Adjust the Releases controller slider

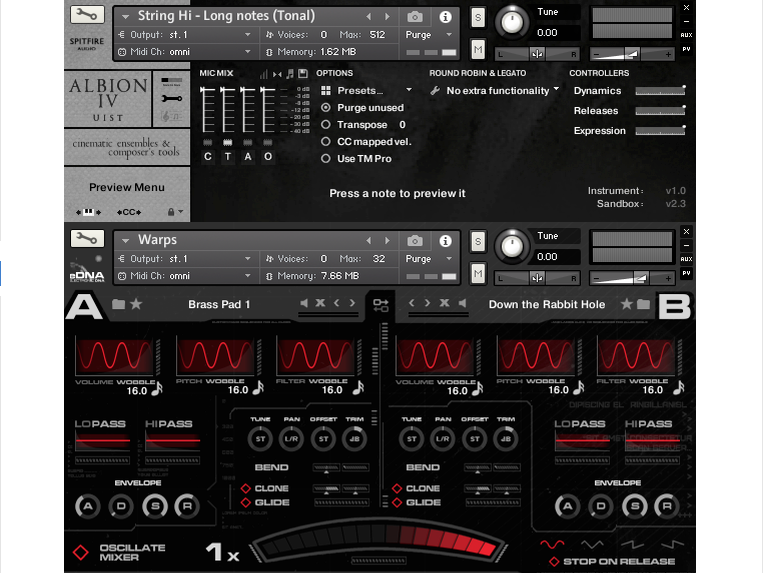(x=660, y=110)
